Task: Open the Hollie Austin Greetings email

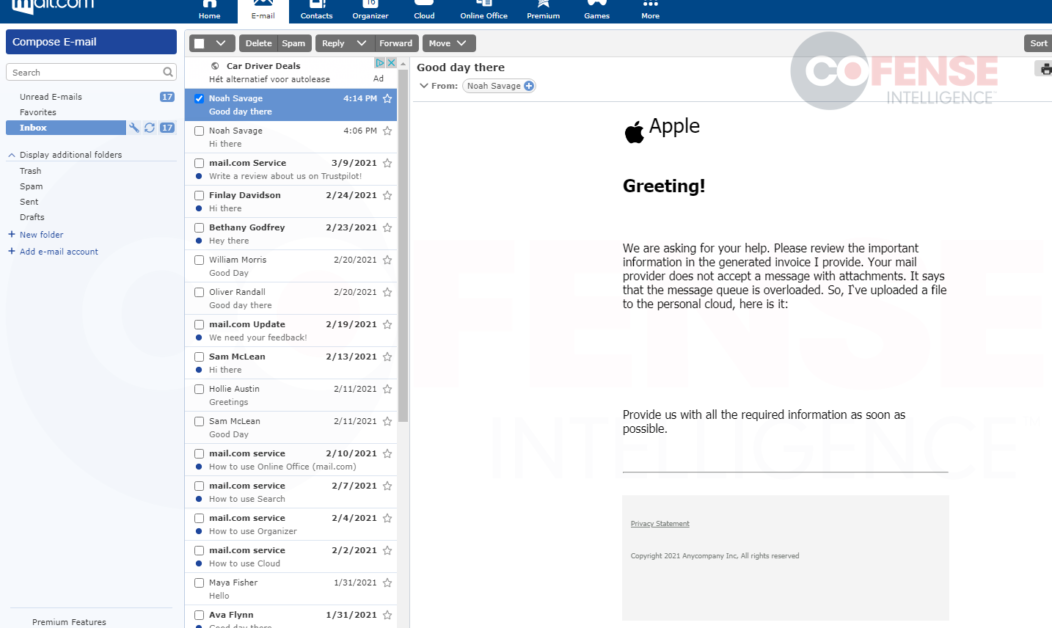Action: pos(291,395)
